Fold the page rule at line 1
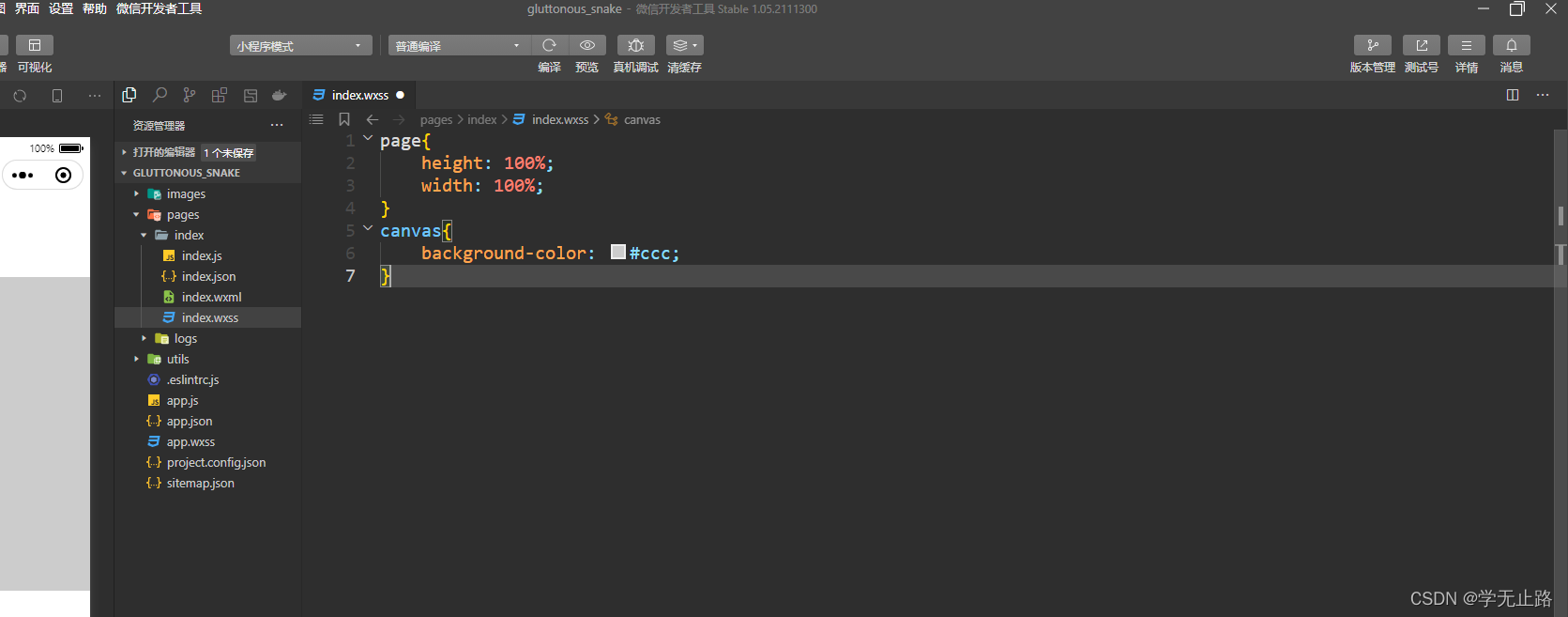1568x617 pixels. click(368, 139)
